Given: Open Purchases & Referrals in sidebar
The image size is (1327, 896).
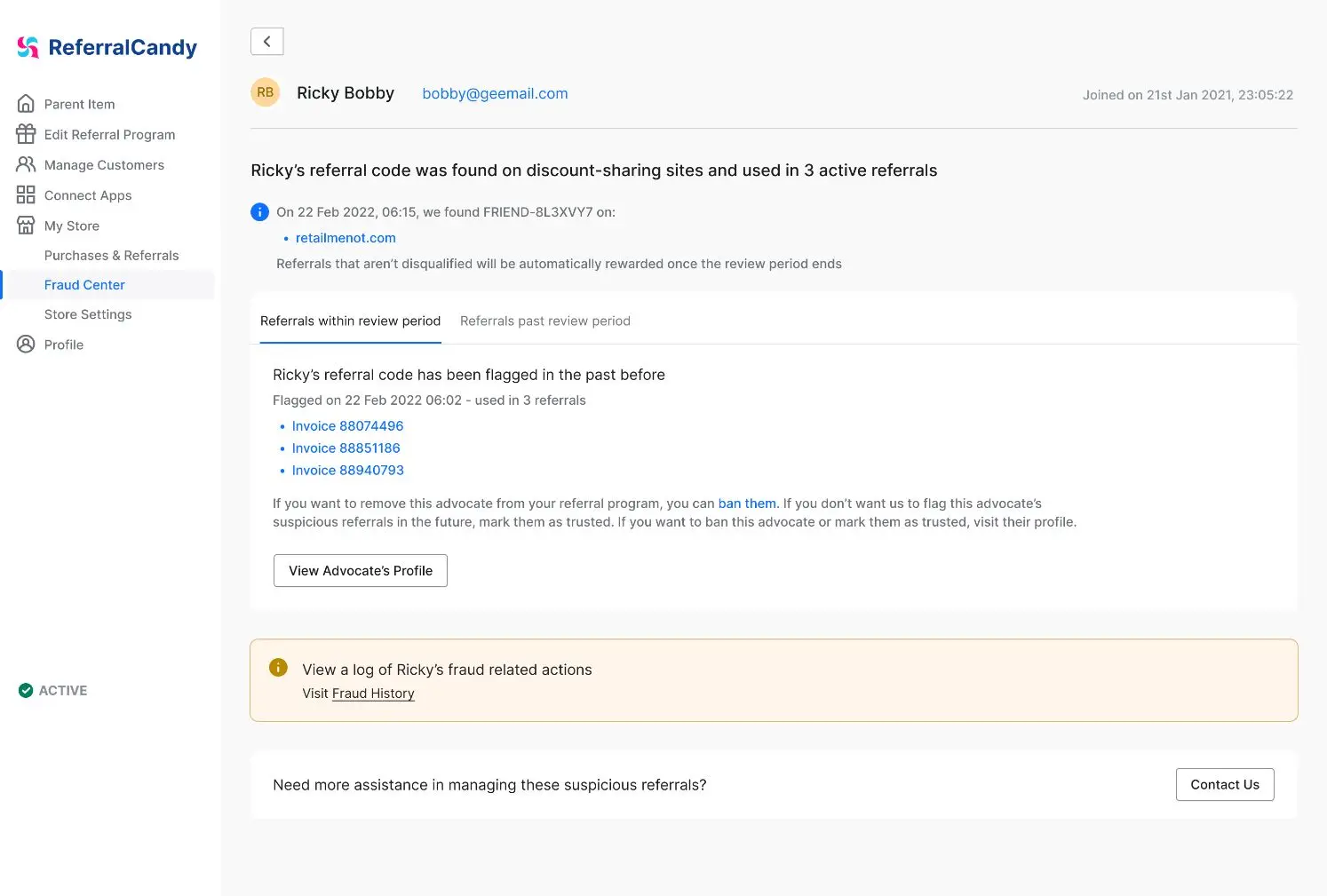Looking at the screenshot, I should coord(111,256).
